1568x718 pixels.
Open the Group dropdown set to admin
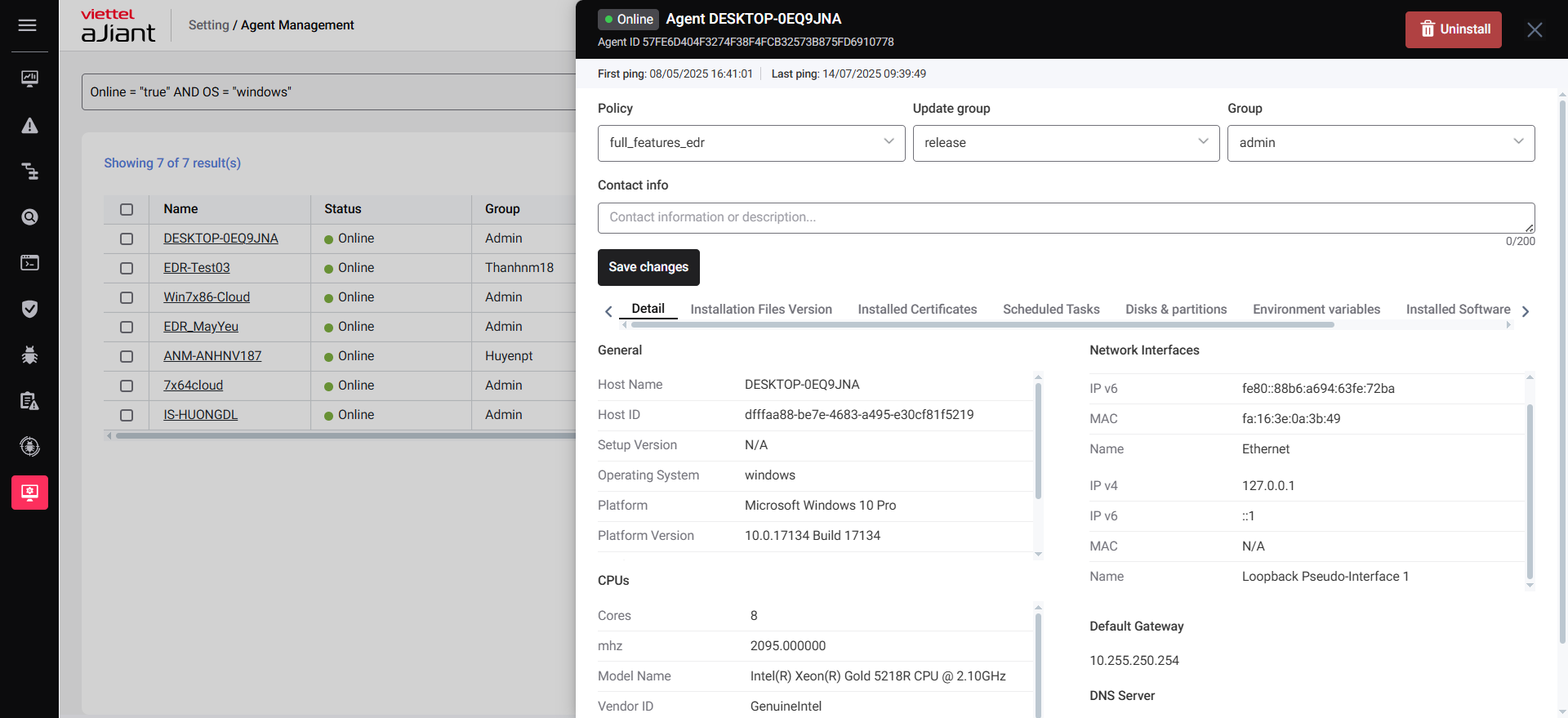click(x=1380, y=143)
